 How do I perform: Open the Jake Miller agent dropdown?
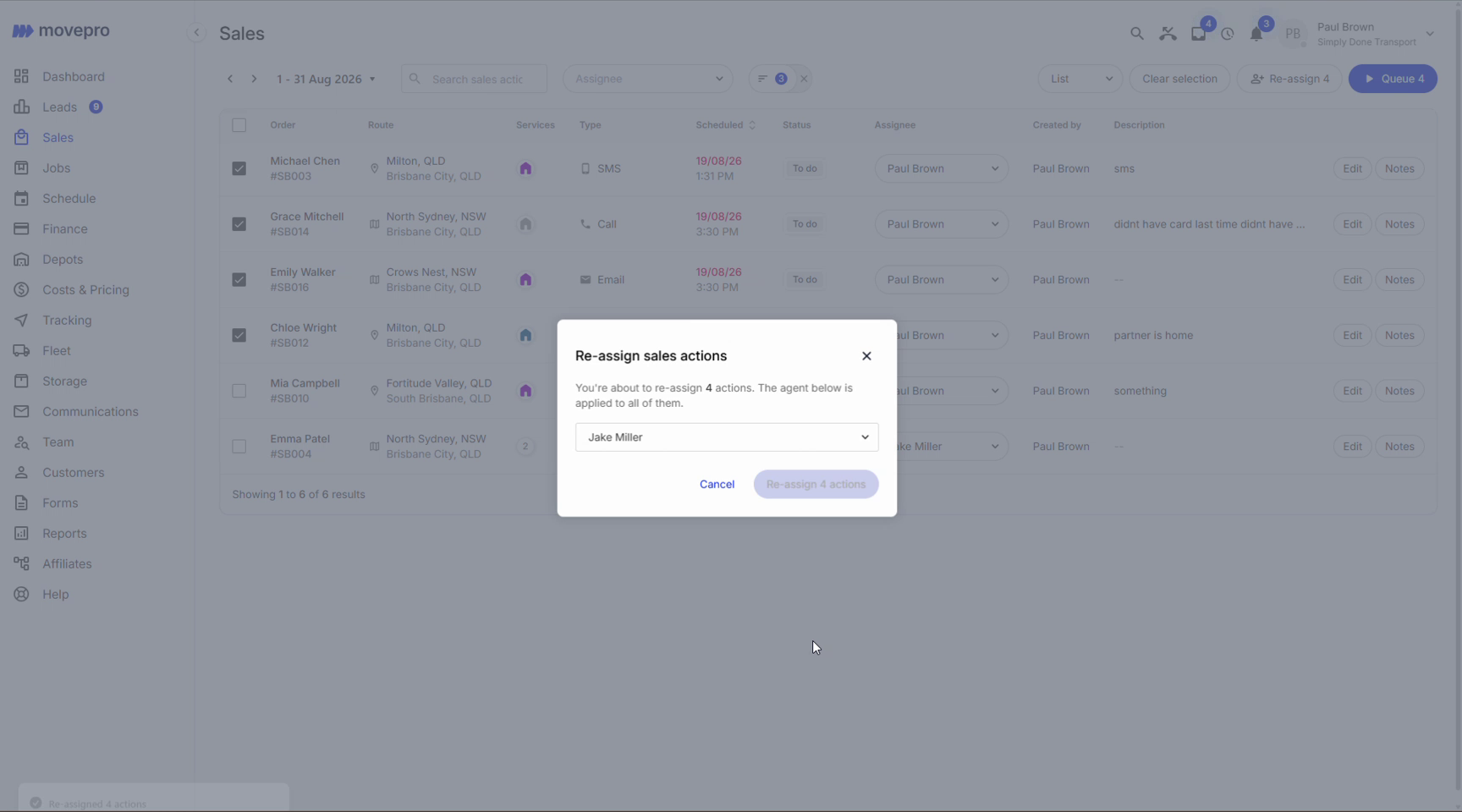point(727,437)
